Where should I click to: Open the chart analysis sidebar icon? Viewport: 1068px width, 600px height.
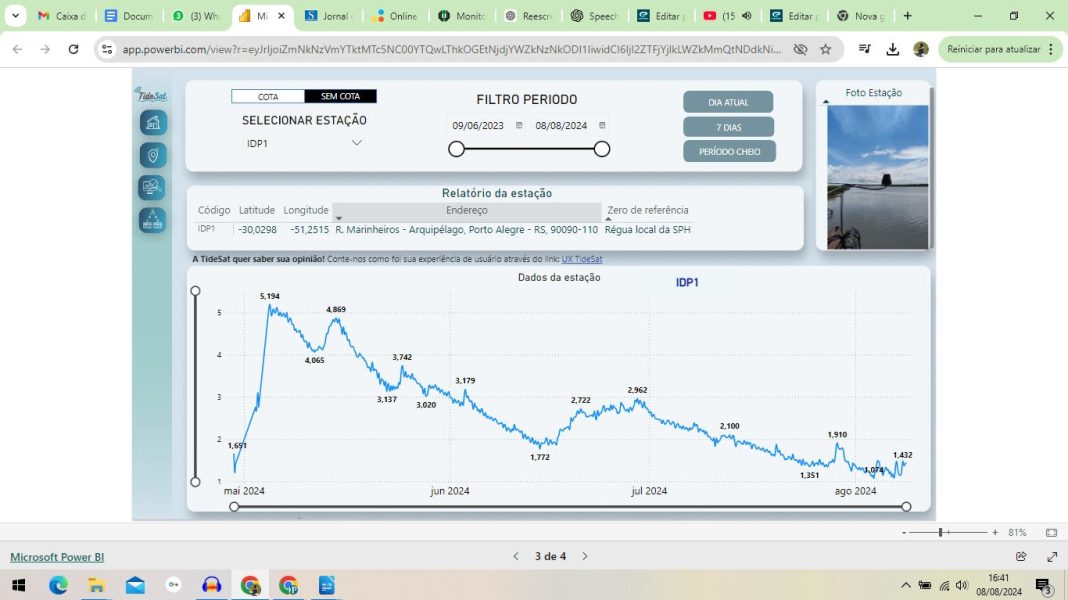(152, 188)
